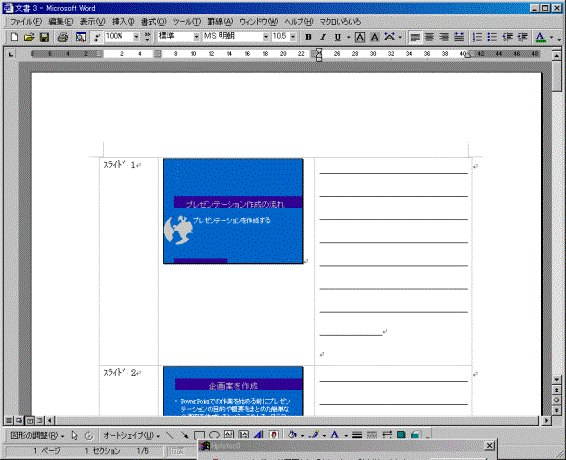Open the ファイル(F) menu

point(26,22)
